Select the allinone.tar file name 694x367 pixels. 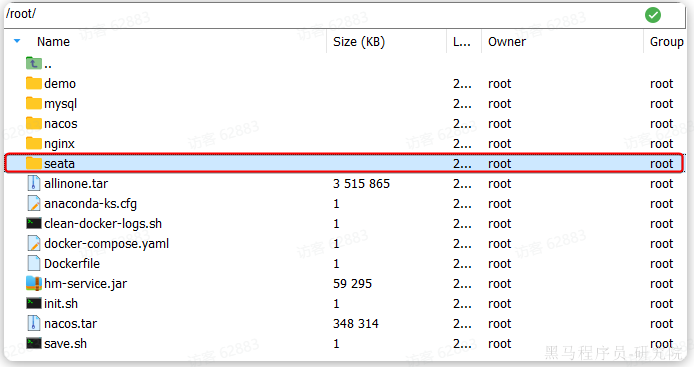coord(76,183)
